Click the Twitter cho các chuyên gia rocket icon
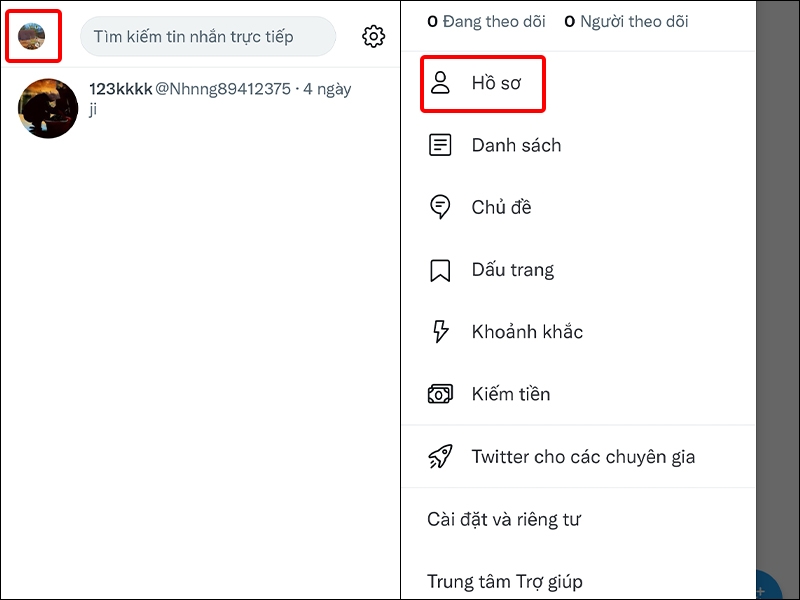 tap(441, 456)
